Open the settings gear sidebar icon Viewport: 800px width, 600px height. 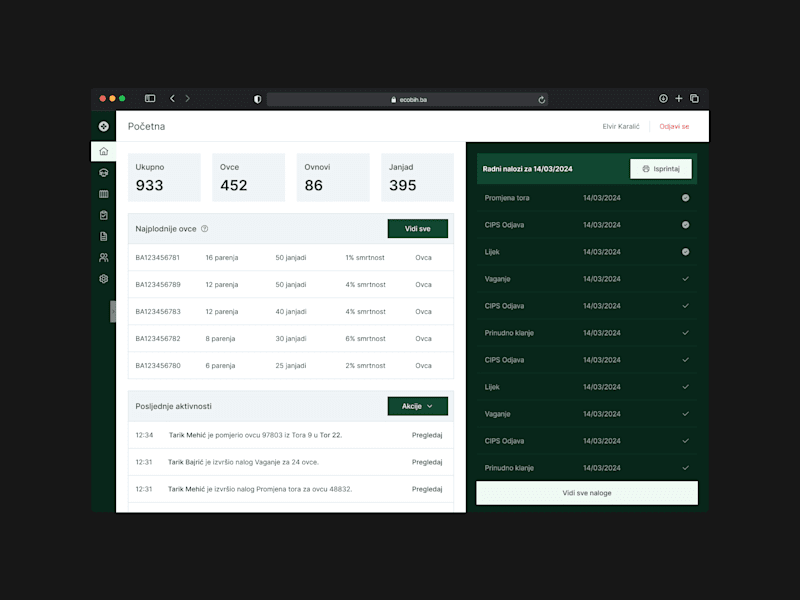coord(104,279)
